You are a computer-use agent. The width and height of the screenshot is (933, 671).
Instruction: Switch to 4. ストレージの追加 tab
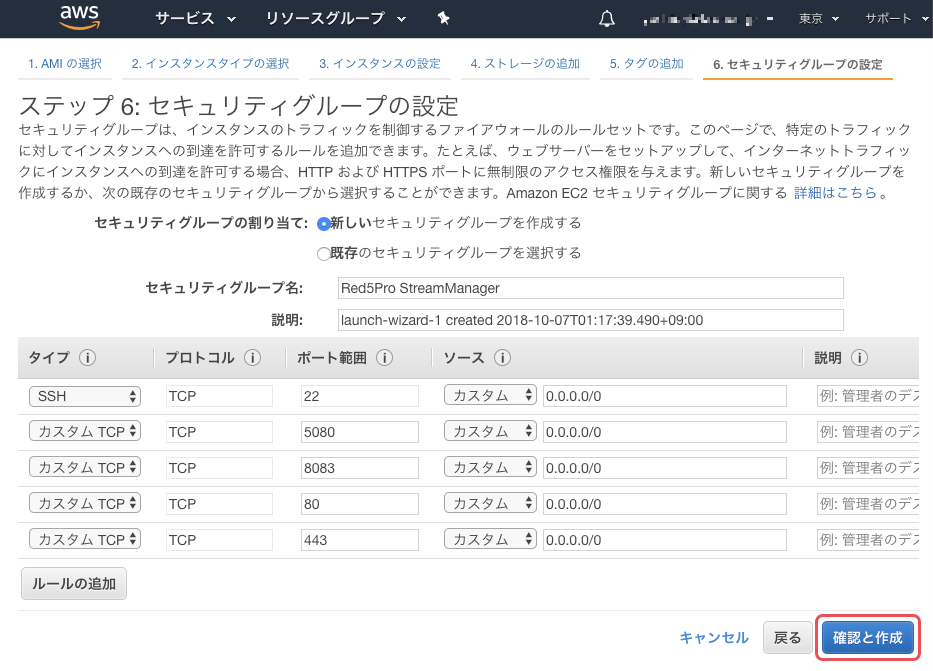(525, 64)
